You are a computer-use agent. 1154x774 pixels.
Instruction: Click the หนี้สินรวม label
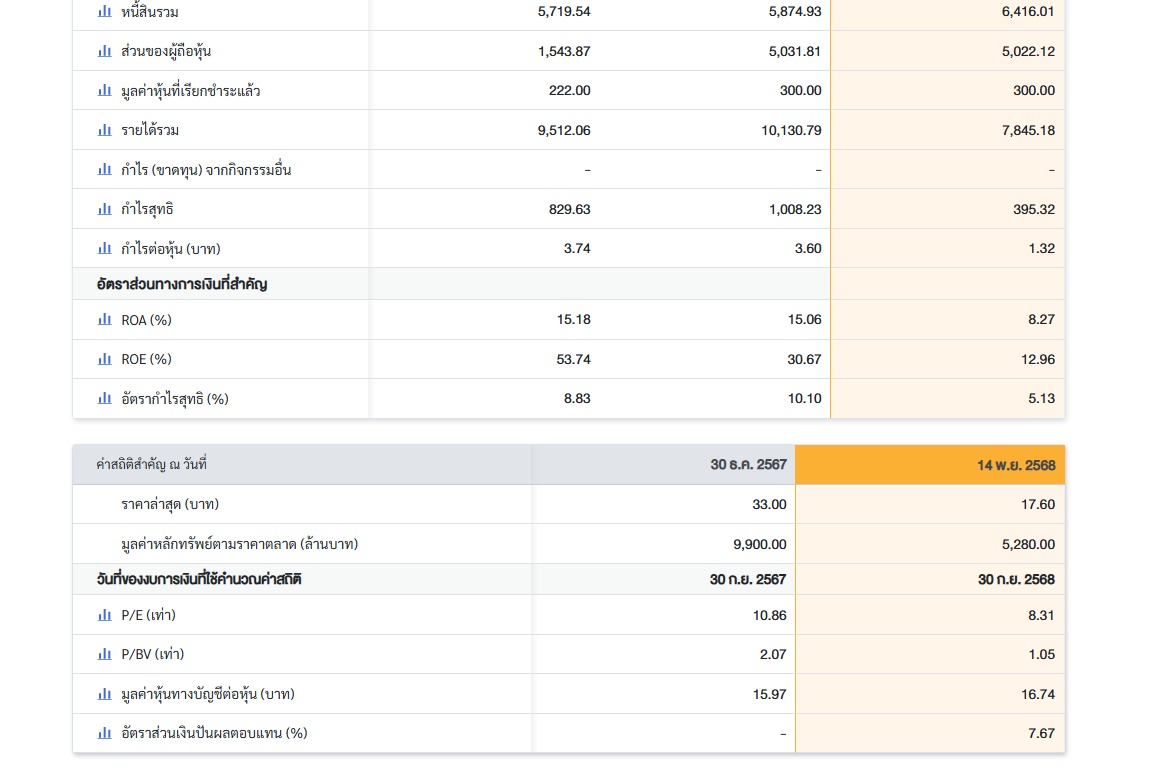150,12
